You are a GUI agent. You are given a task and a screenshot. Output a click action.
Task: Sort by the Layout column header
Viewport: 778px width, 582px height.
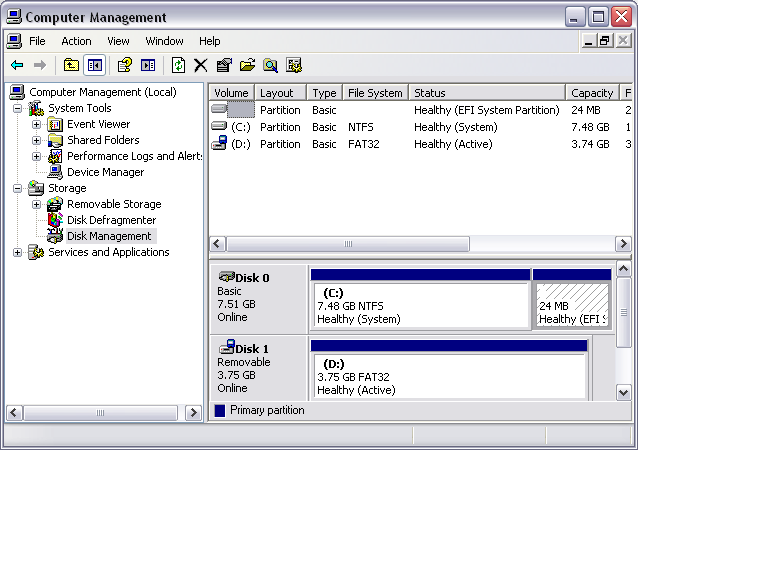point(280,93)
